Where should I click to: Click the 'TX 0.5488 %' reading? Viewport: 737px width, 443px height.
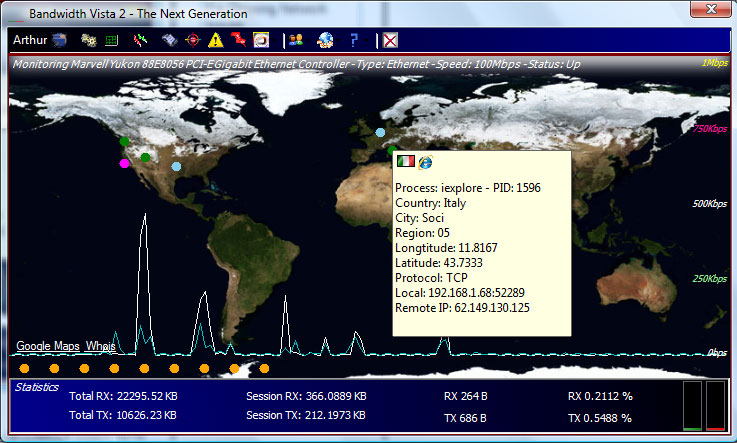600,418
